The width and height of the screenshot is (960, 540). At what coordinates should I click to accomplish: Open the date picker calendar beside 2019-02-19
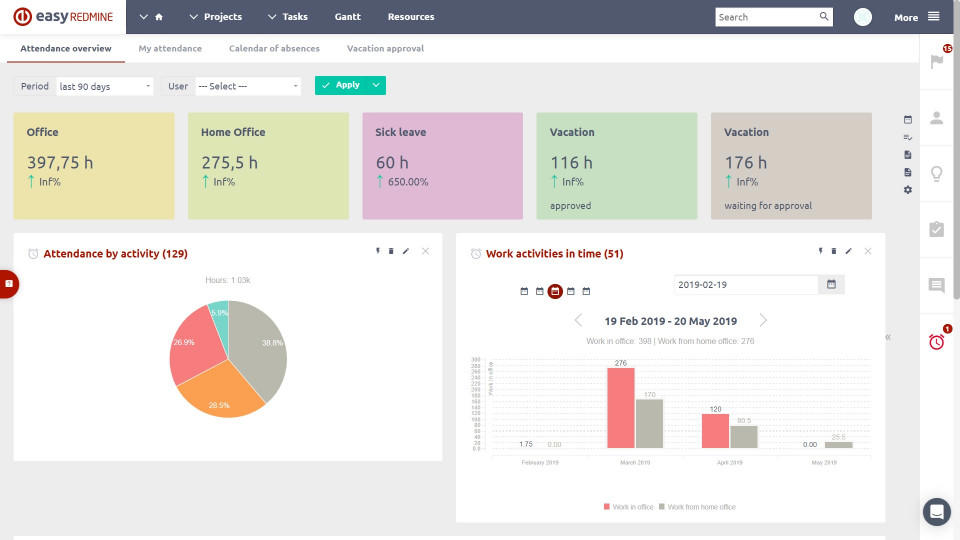(832, 285)
